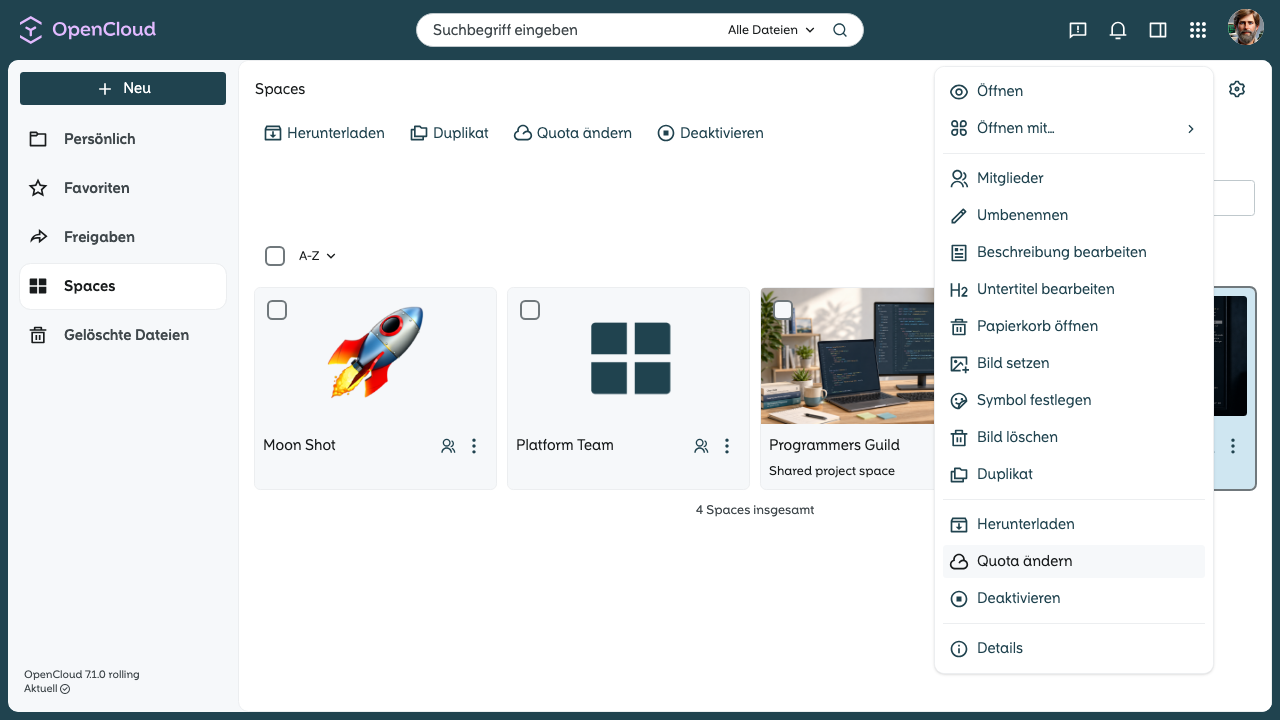Open Freigaben in sidebar

point(123,237)
